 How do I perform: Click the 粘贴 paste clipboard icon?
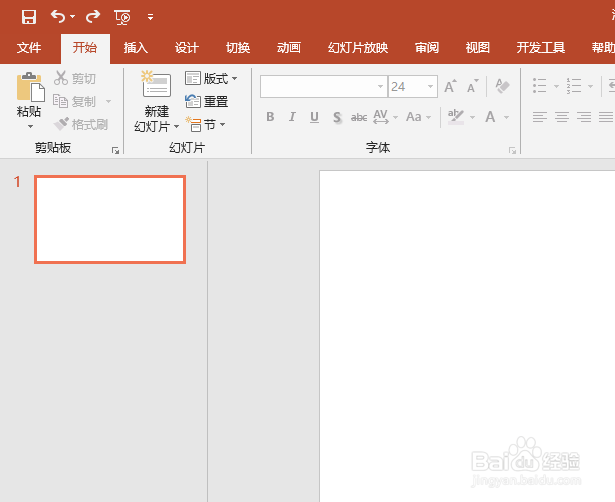31,87
